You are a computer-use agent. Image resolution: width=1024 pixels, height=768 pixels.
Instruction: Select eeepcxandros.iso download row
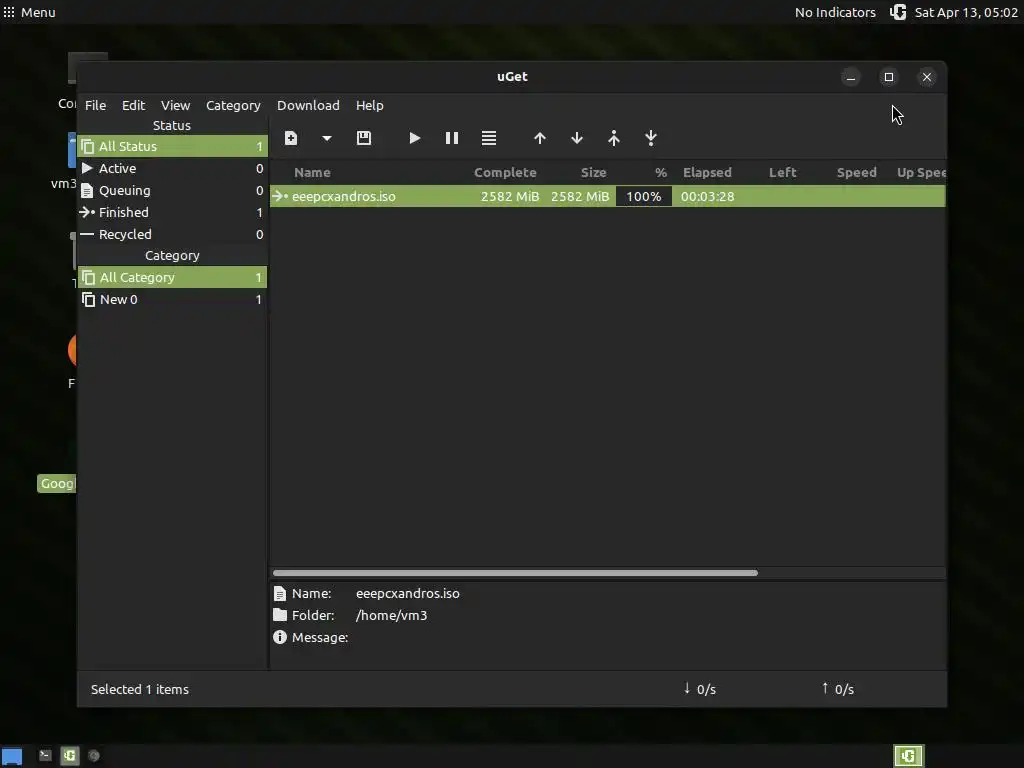pos(607,196)
